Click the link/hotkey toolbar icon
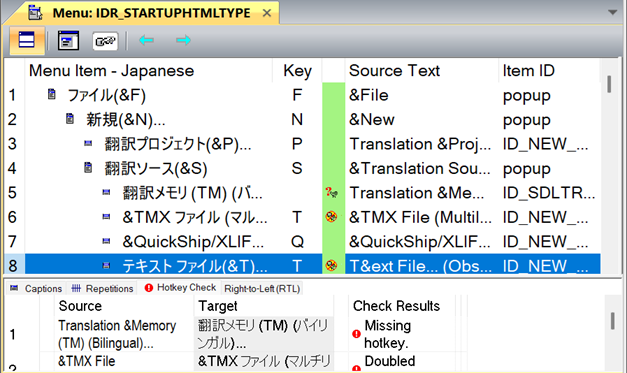The width and height of the screenshot is (627, 373). 105,41
